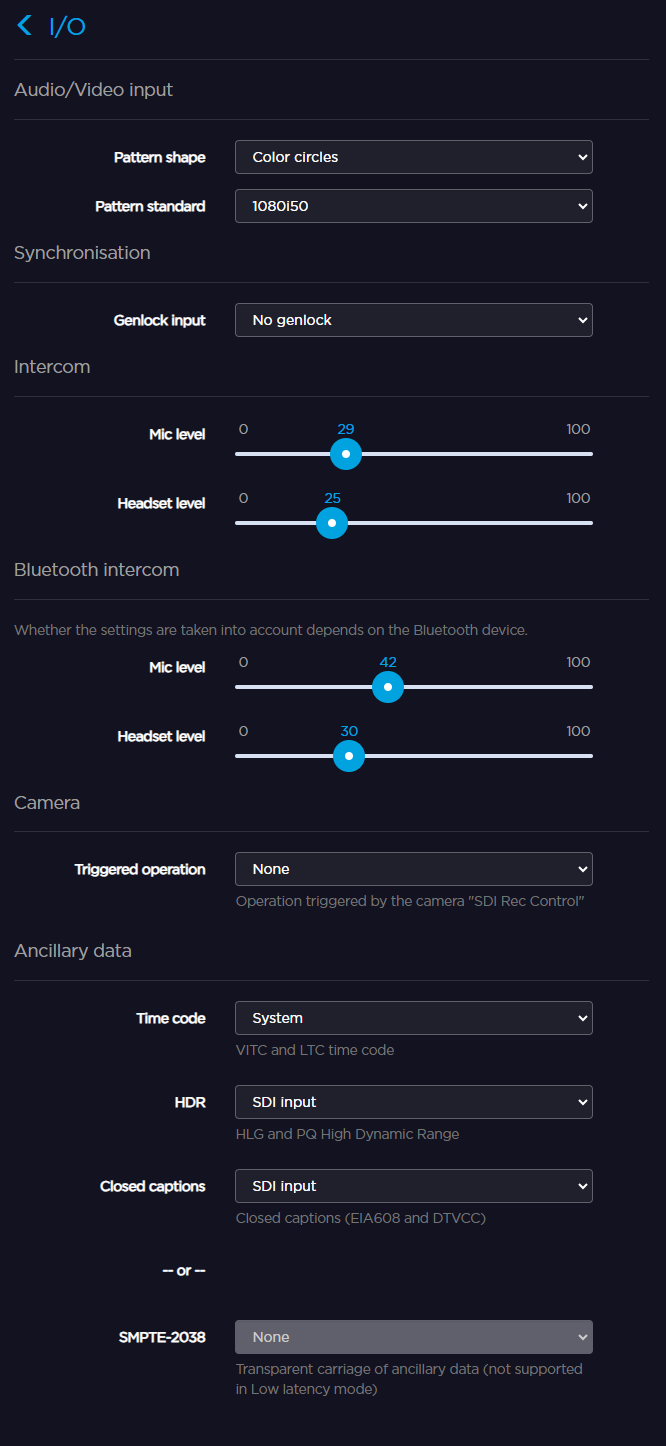Click the Intercom Headset level slider handle
The height and width of the screenshot is (1446, 666).
(x=331, y=523)
